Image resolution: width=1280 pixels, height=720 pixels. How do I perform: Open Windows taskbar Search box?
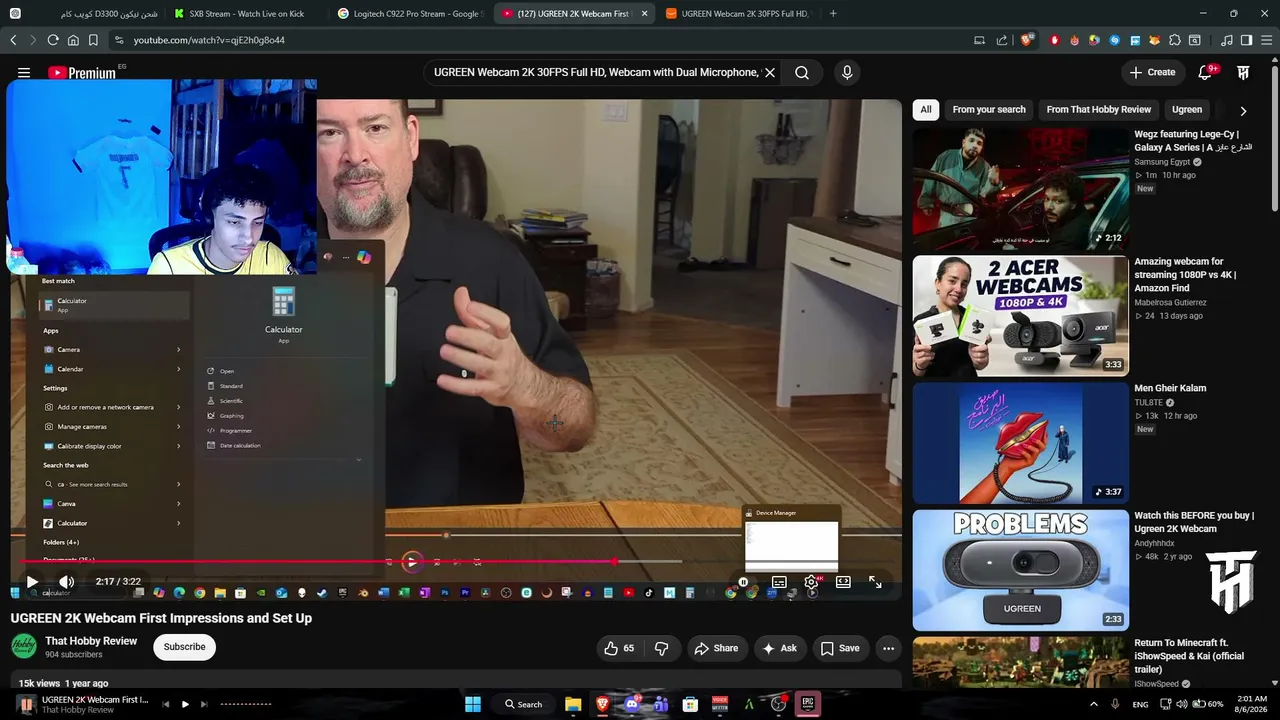(523, 704)
